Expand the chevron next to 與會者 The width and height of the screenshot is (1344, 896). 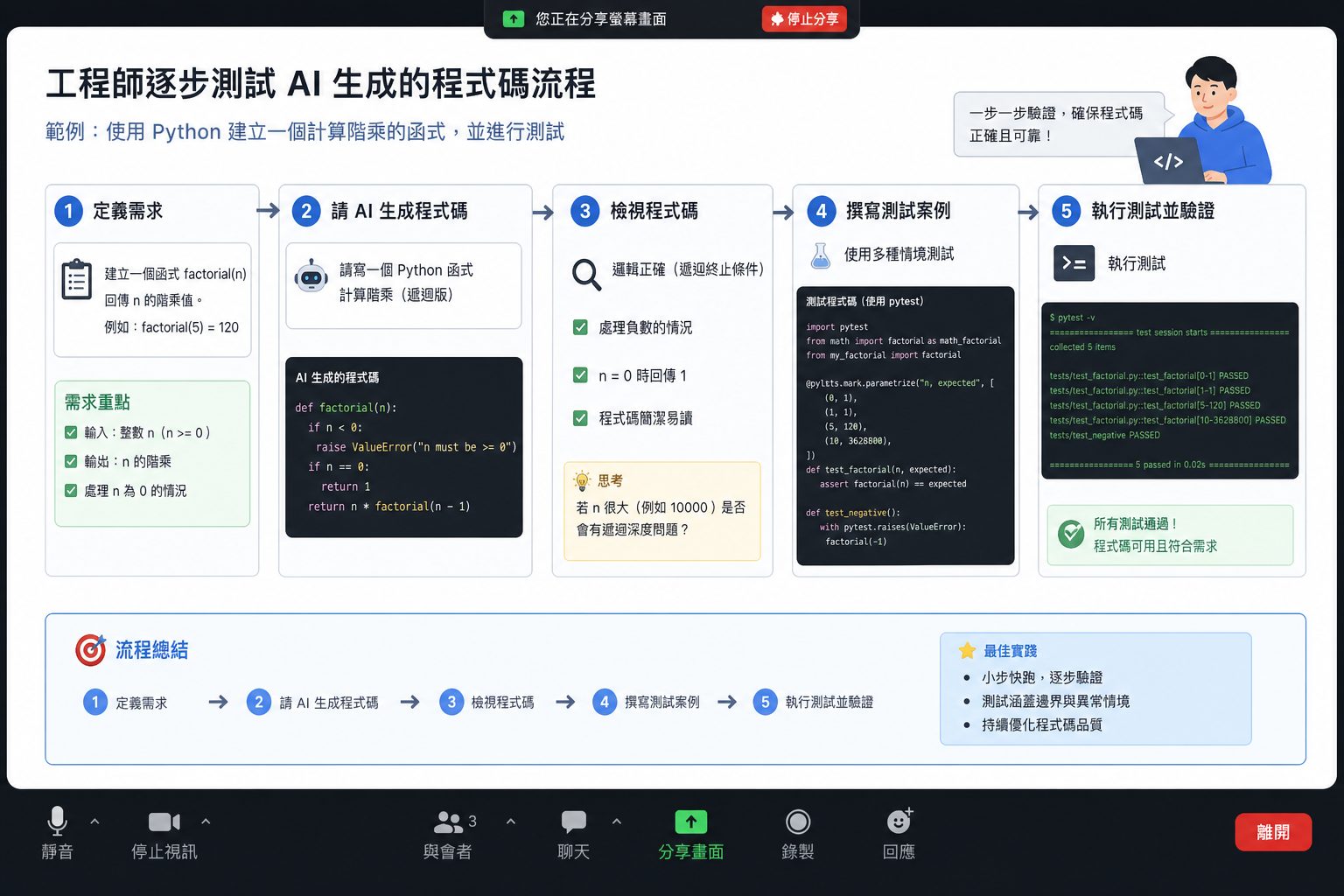pyautogui.click(x=511, y=822)
